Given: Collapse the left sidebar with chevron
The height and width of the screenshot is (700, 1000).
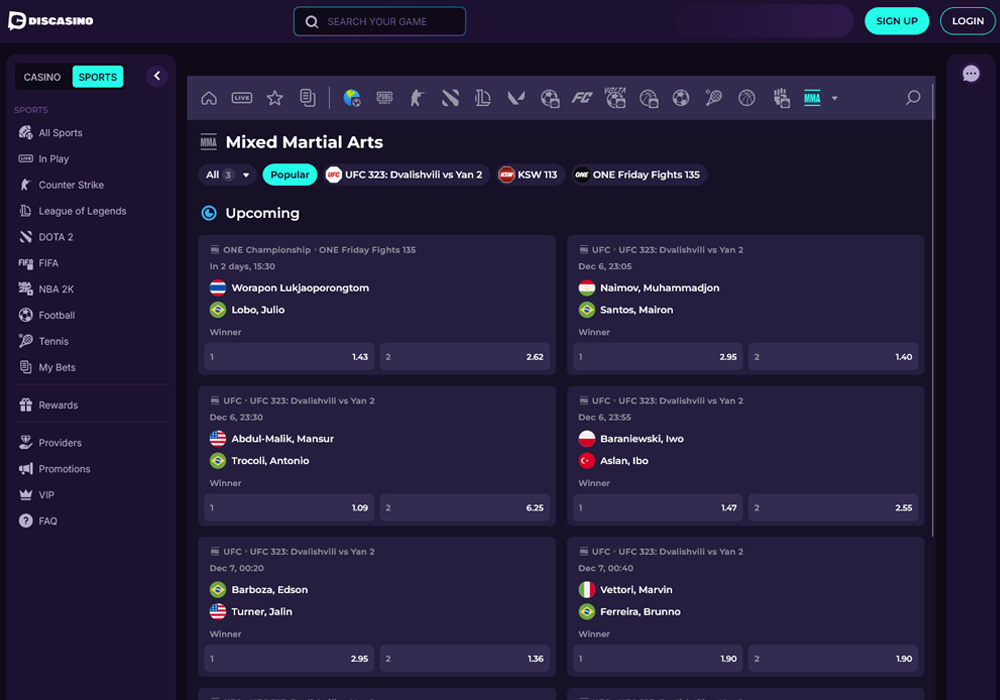Looking at the screenshot, I should point(157,76).
